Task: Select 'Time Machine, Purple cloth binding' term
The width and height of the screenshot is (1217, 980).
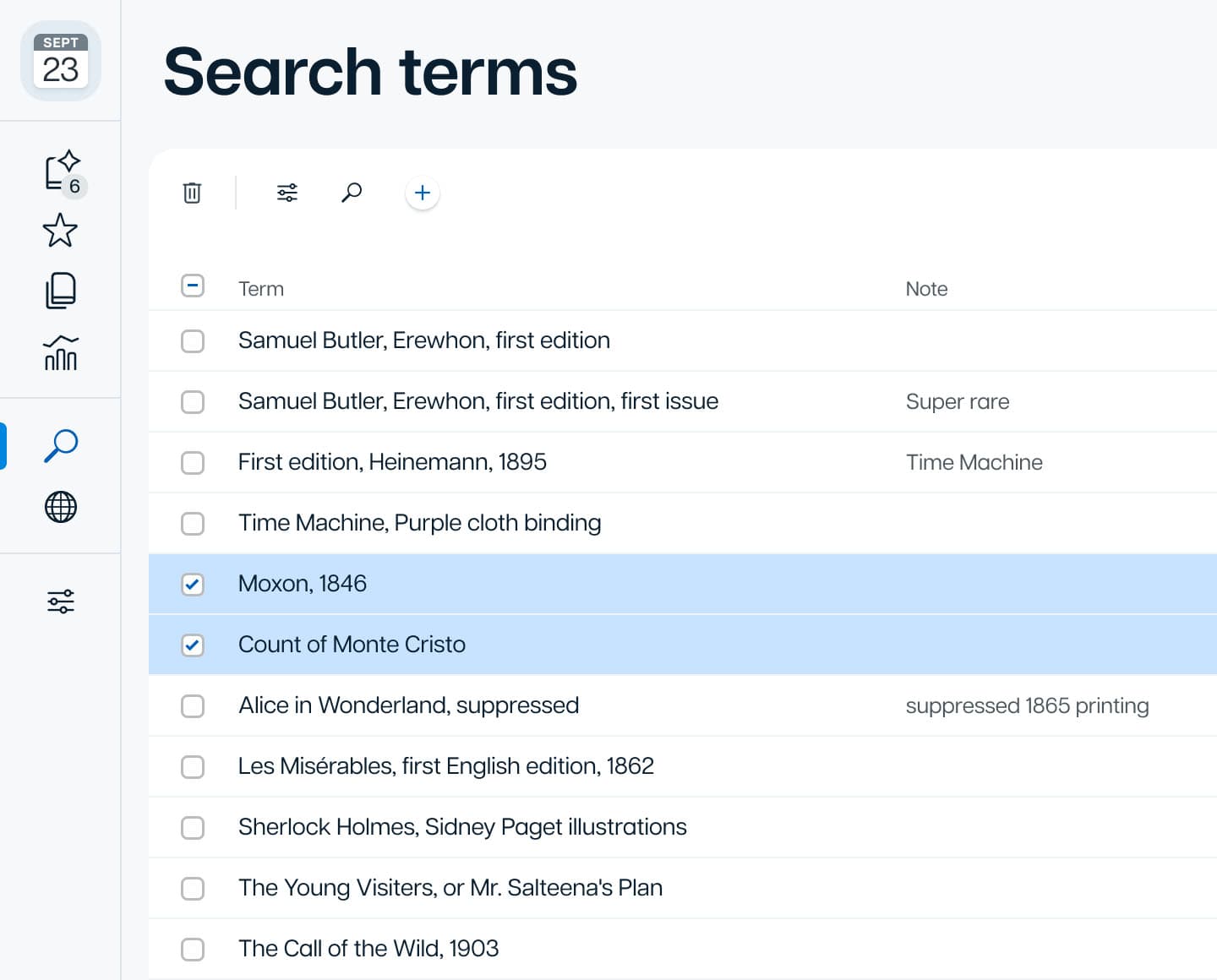Action: coord(420,523)
